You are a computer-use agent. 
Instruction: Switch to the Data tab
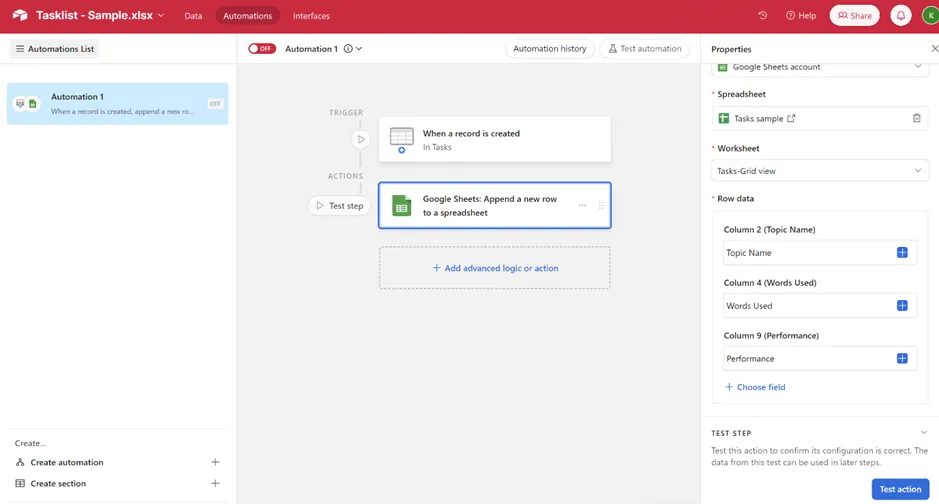193,16
